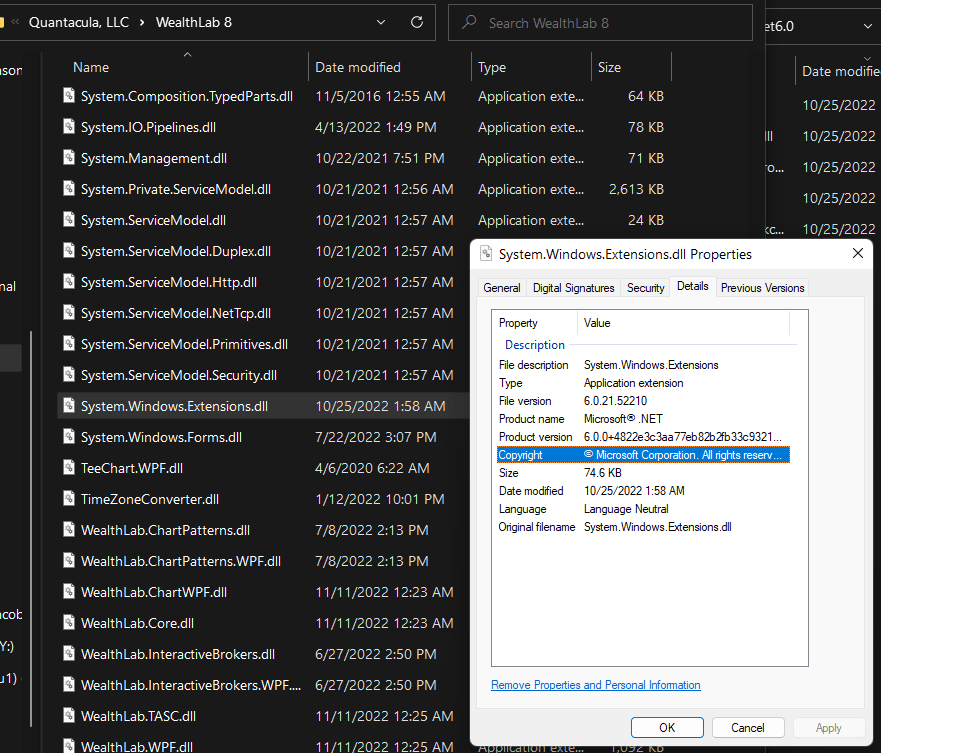Select file System.Management.dll by name
The height and width of the screenshot is (753, 960).
pyautogui.click(x=154, y=158)
